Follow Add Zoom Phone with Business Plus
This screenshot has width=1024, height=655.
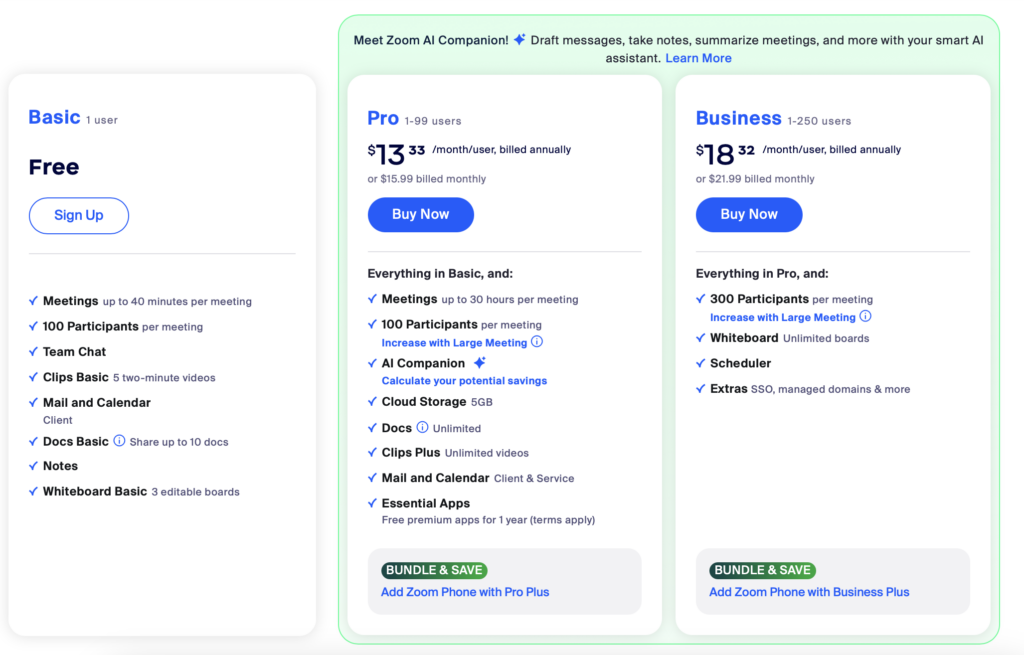(809, 592)
